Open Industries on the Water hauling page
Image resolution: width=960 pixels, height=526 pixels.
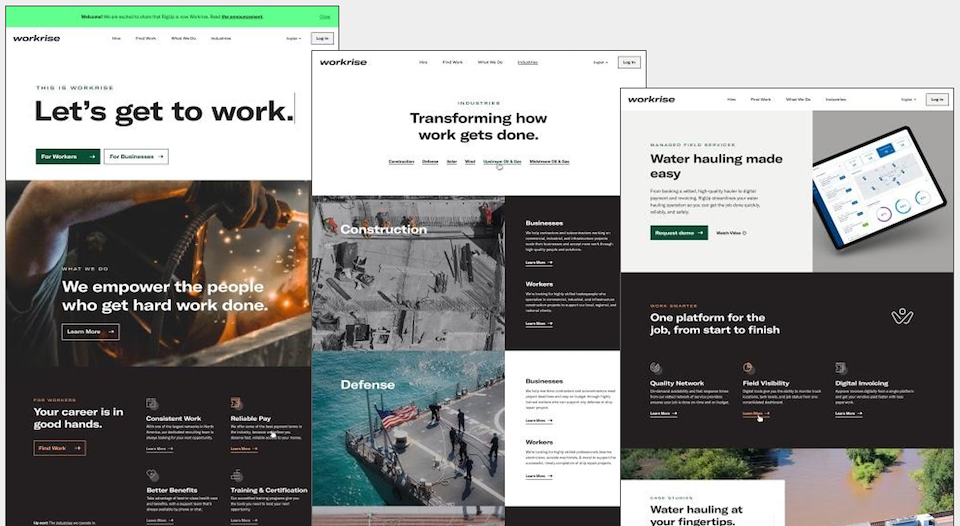[x=836, y=99]
